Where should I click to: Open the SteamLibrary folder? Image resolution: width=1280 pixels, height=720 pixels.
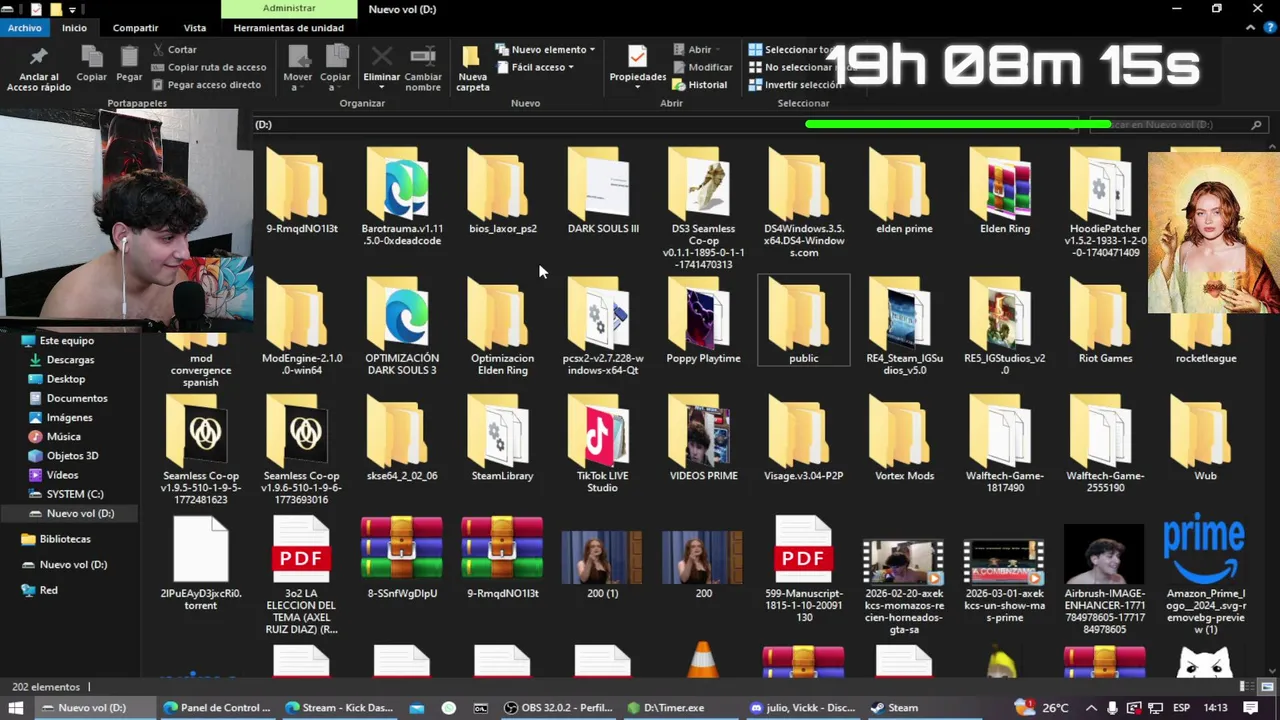click(502, 440)
